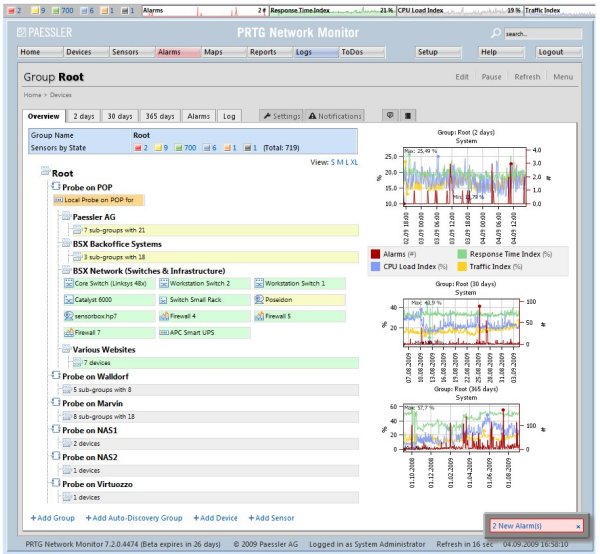Click the dark square icon beside the speech bubble

coord(408,115)
